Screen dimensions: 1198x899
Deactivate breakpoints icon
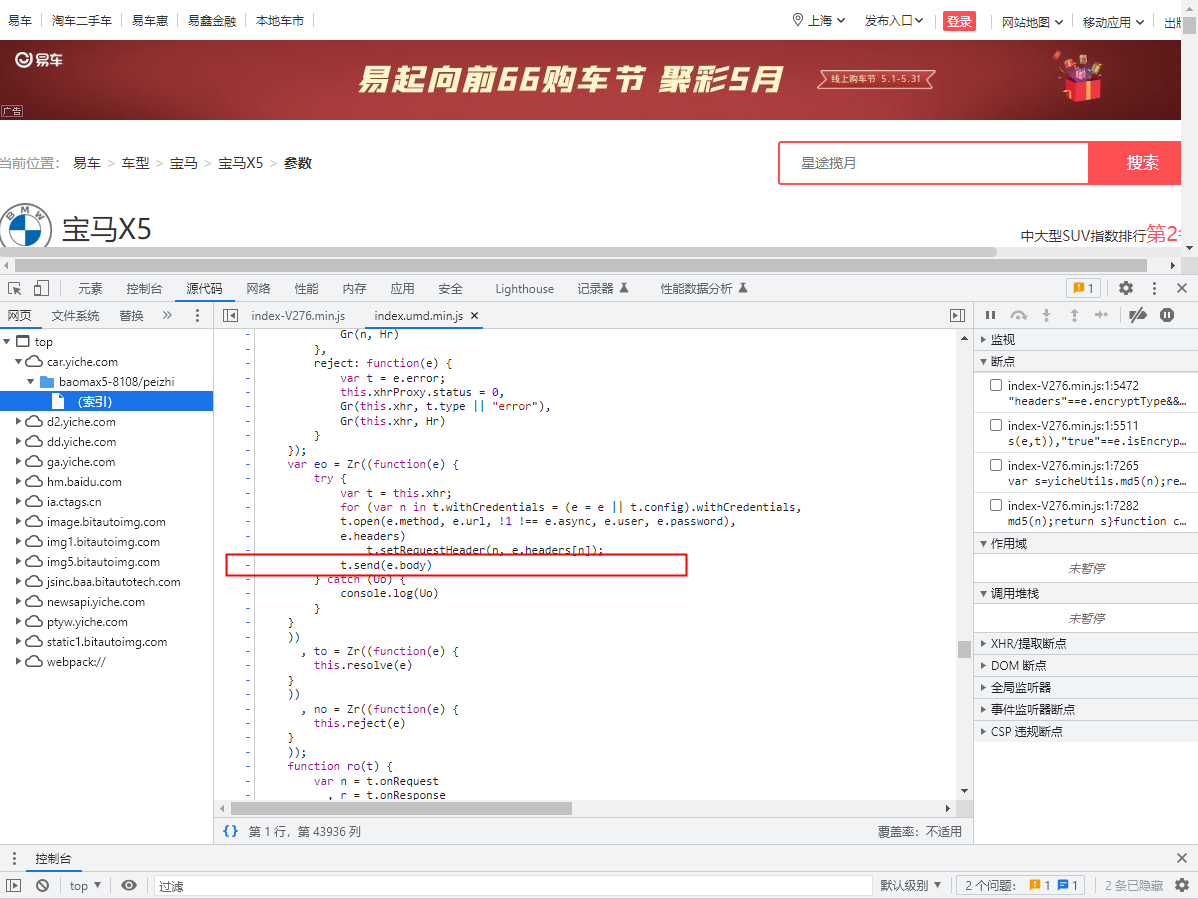click(1138, 315)
